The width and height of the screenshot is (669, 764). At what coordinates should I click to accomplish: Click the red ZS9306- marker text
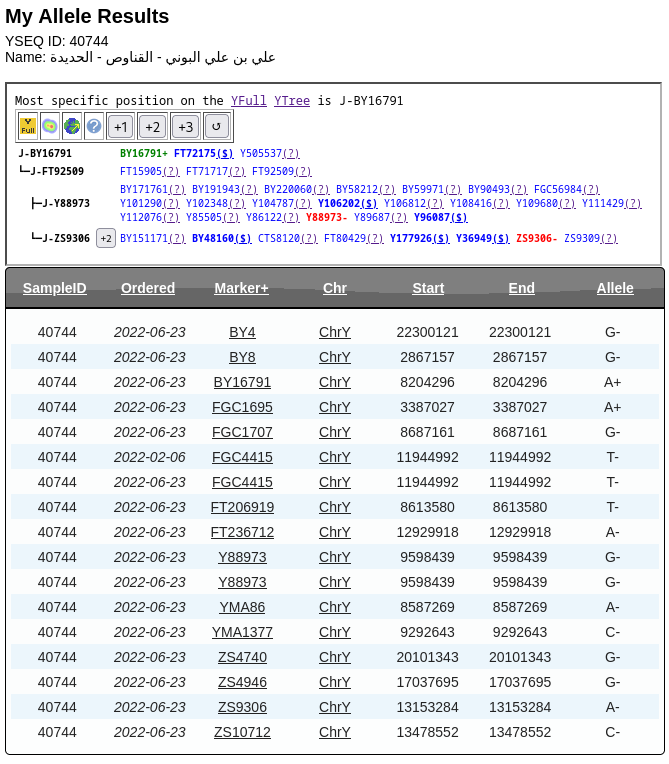click(536, 238)
